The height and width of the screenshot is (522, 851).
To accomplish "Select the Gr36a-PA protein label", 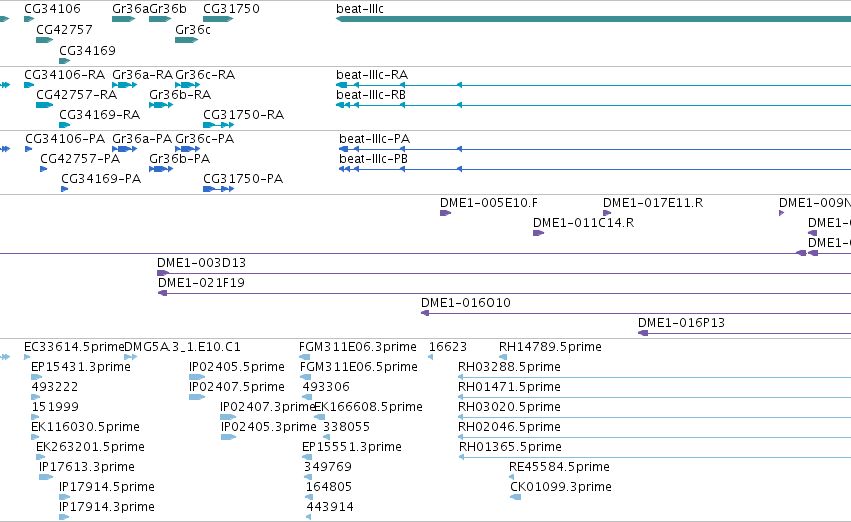I will pyautogui.click(x=142, y=138).
